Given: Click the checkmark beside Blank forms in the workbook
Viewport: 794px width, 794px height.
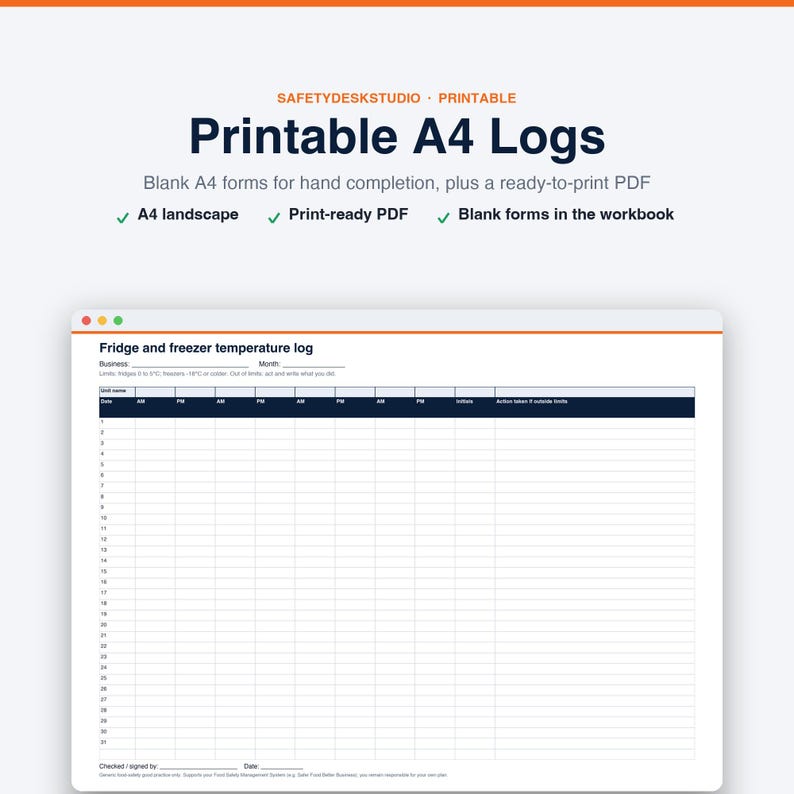Looking at the screenshot, I should click(x=444, y=218).
